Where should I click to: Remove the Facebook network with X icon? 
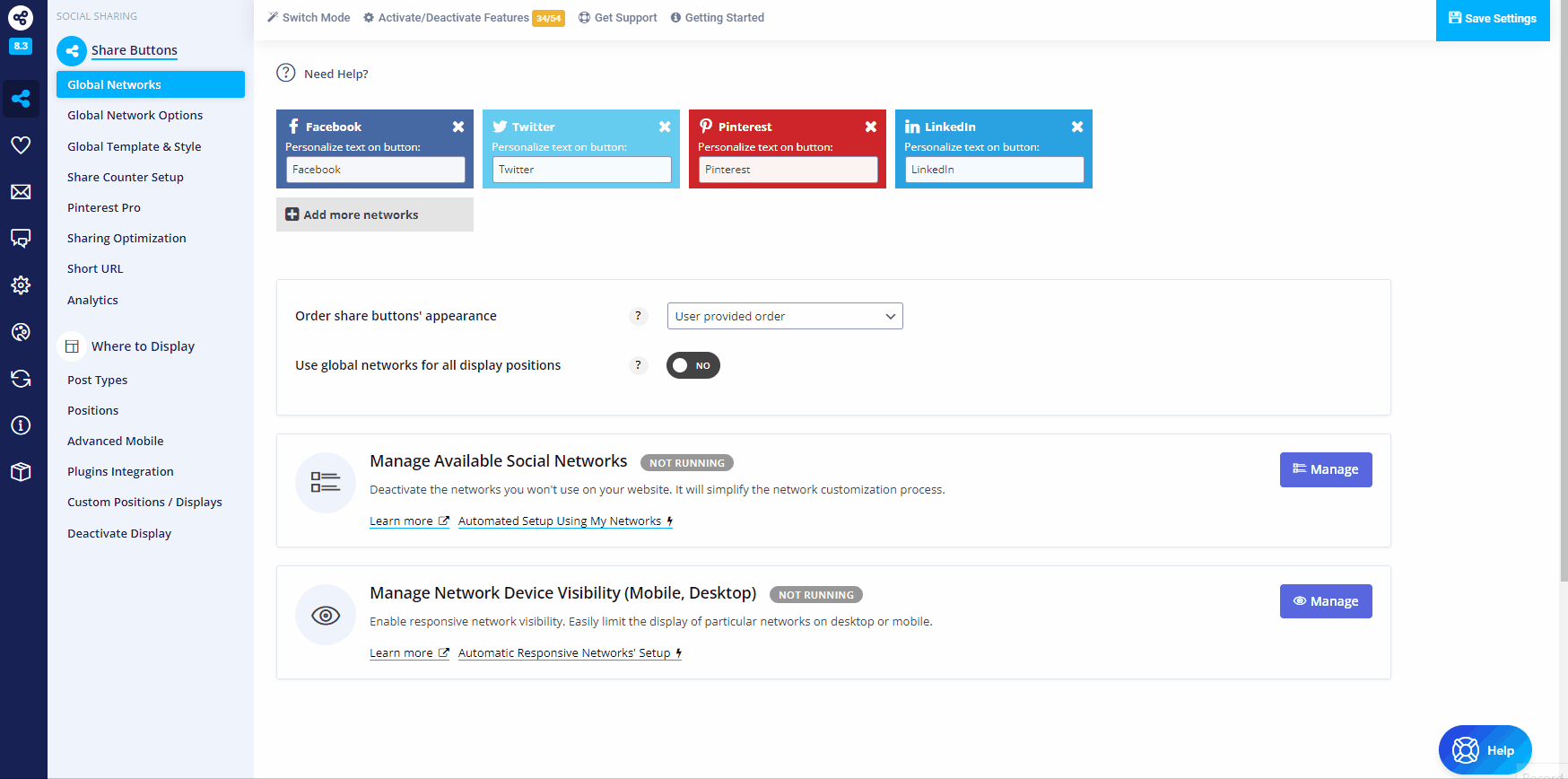[457, 127]
